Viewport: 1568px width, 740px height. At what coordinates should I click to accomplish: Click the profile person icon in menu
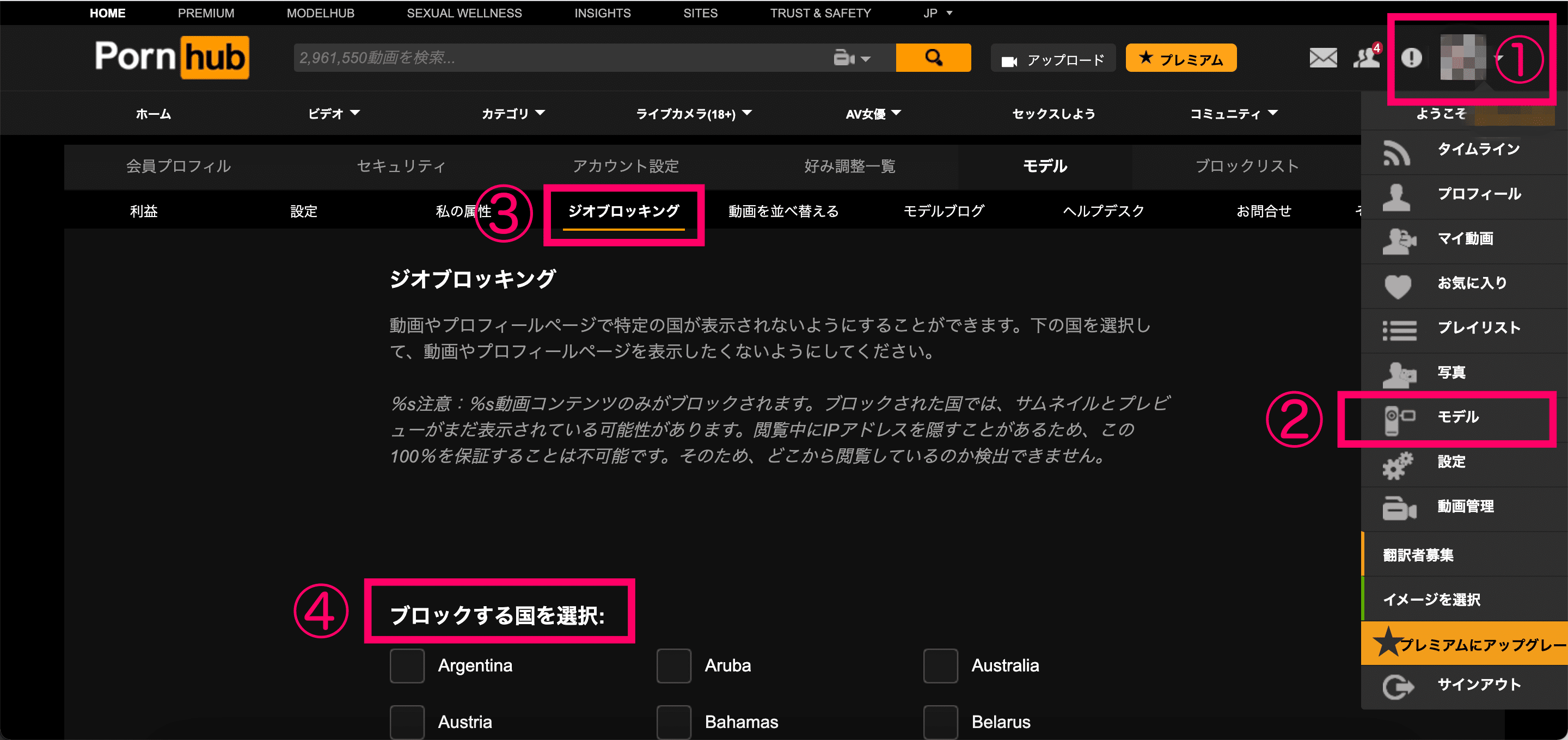pyautogui.click(x=1396, y=197)
